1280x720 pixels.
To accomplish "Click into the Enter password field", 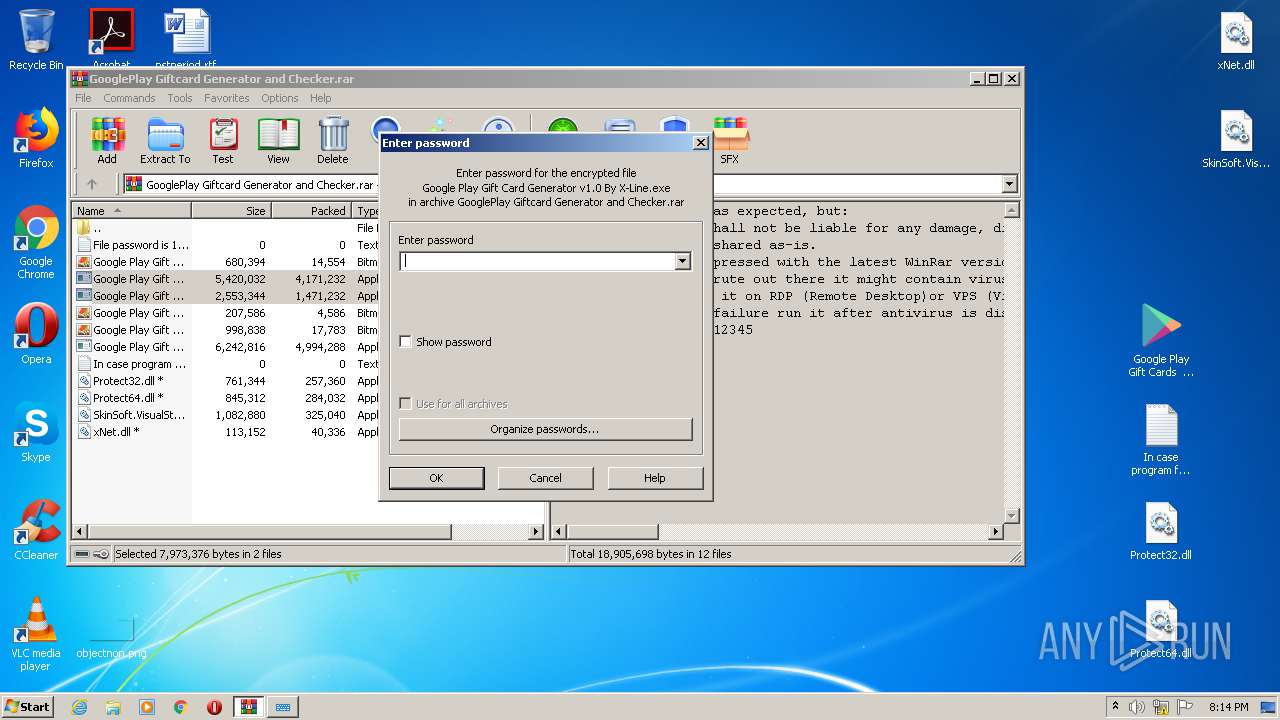I will pos(537,261).
